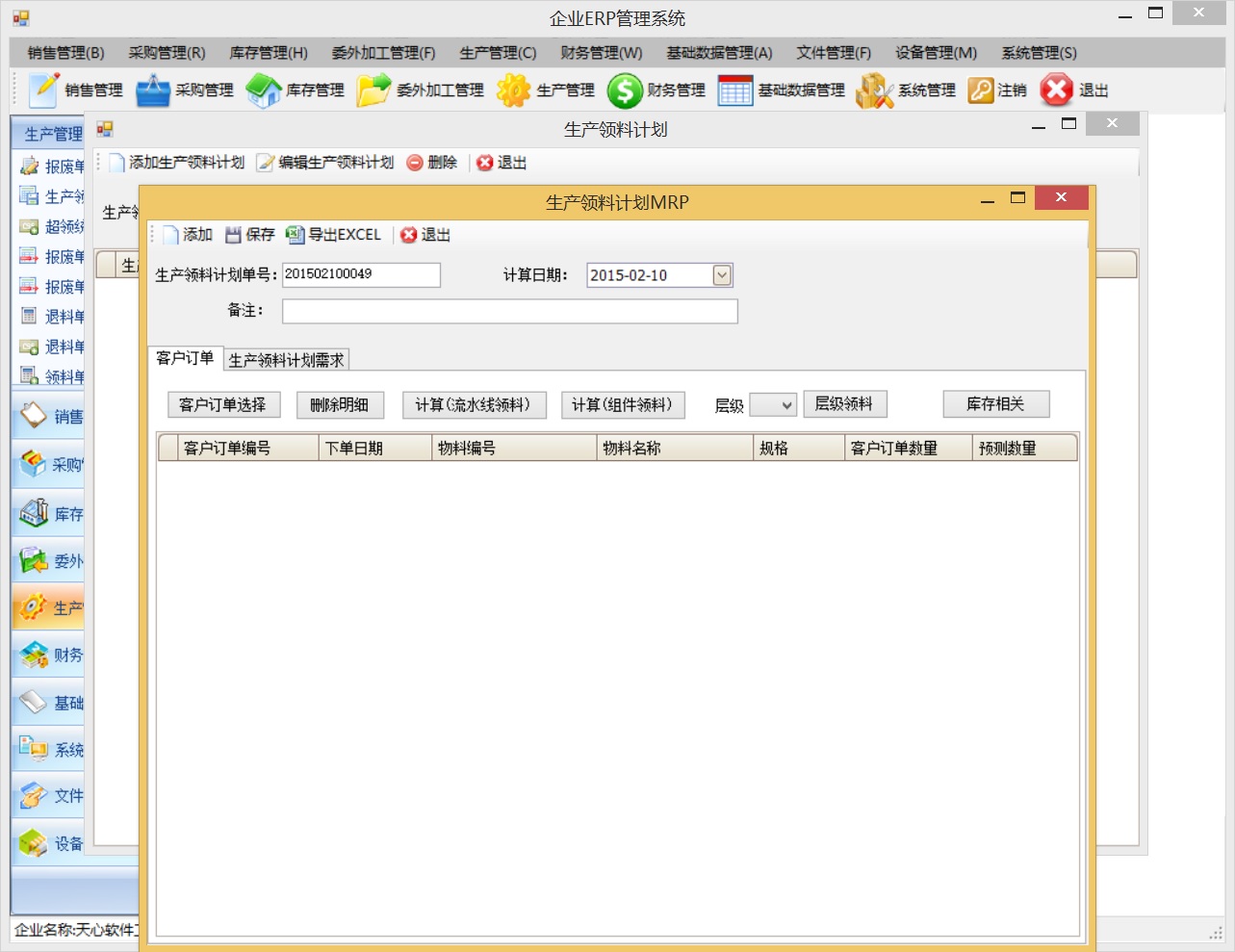The width and height of the screenshot is (1235, 952).
Task: Click the 库存管理 house icon
Action: pos(263,90)
